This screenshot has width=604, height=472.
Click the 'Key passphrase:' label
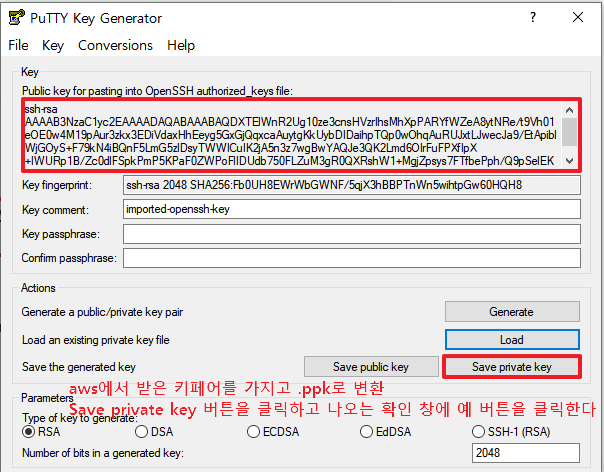tap(61, 234)
